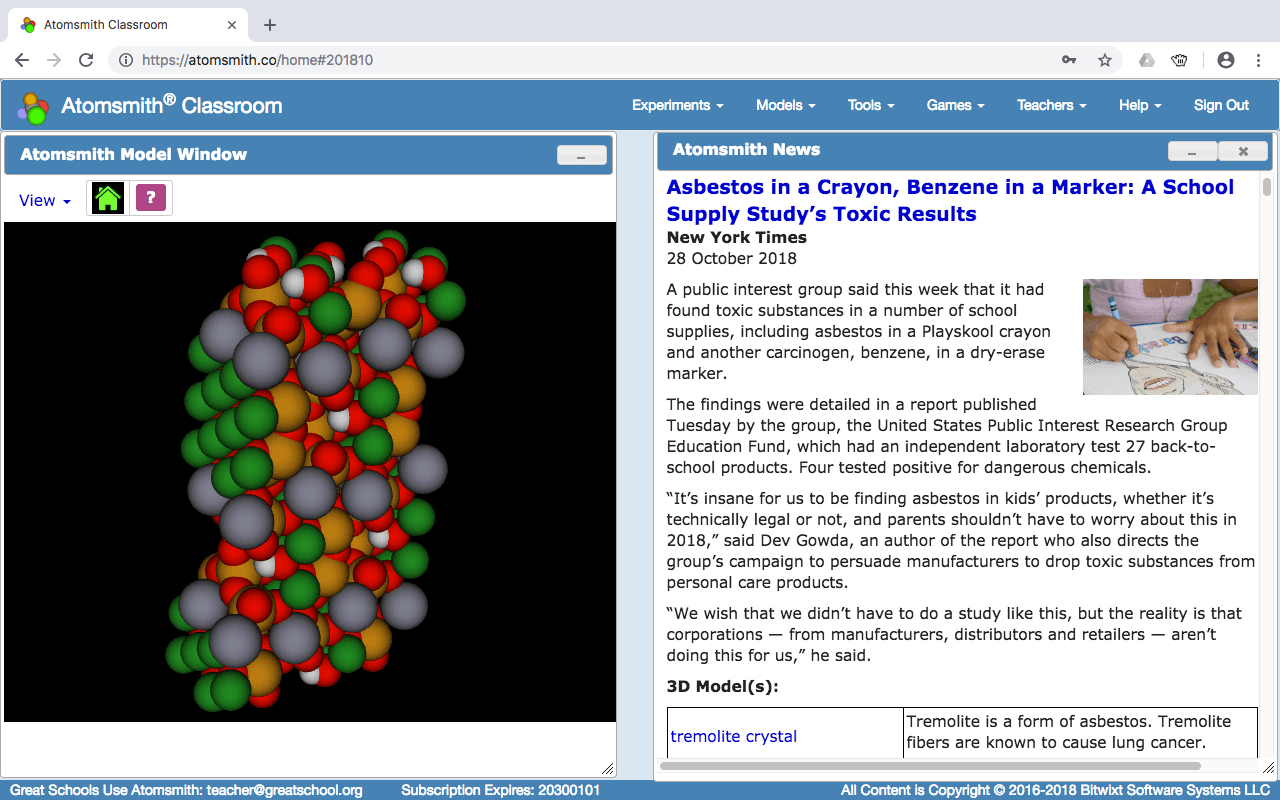Screen dimensions: 1280x800
Task: Click the browser back arrow
Action: [x=22, y=60]
